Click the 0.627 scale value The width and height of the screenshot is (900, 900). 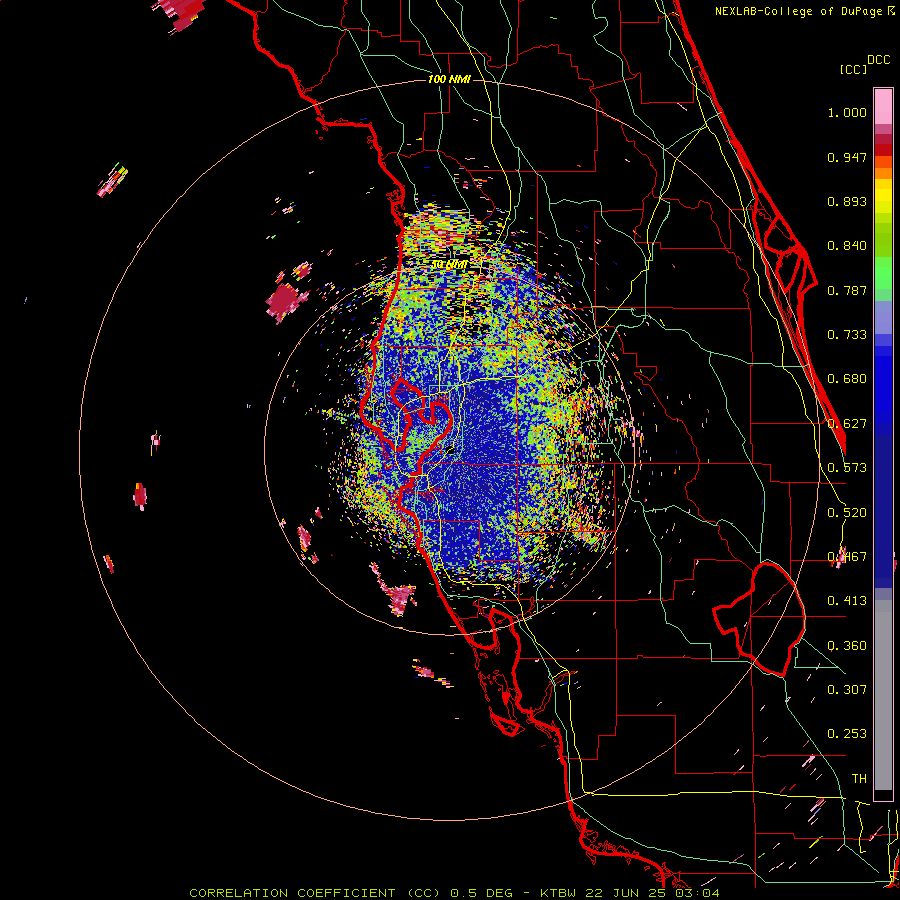pos(847,424)
